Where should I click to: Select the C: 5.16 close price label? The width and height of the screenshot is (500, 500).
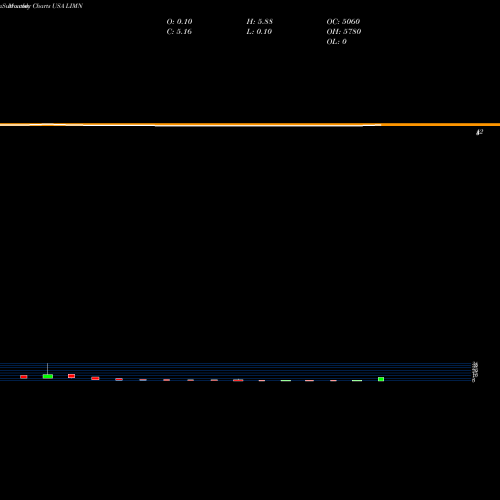[x=179, y=32]
